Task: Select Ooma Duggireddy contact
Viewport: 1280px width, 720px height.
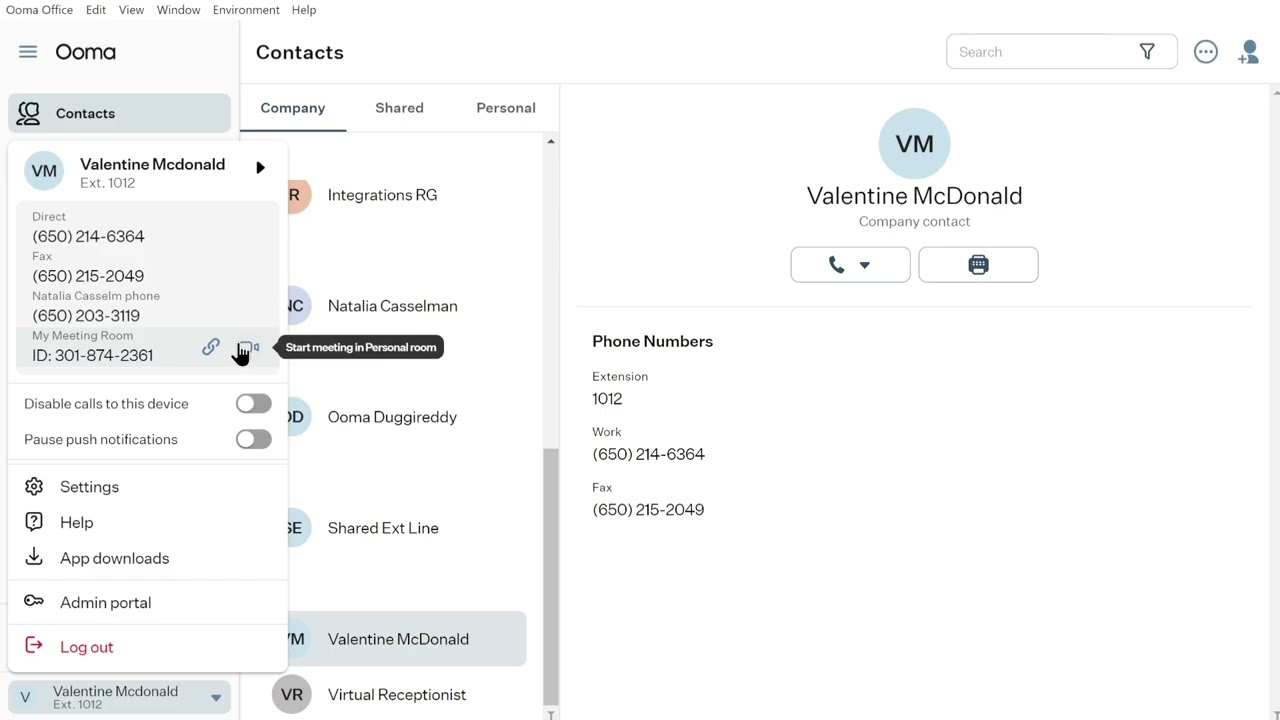Action: (392, 417)
